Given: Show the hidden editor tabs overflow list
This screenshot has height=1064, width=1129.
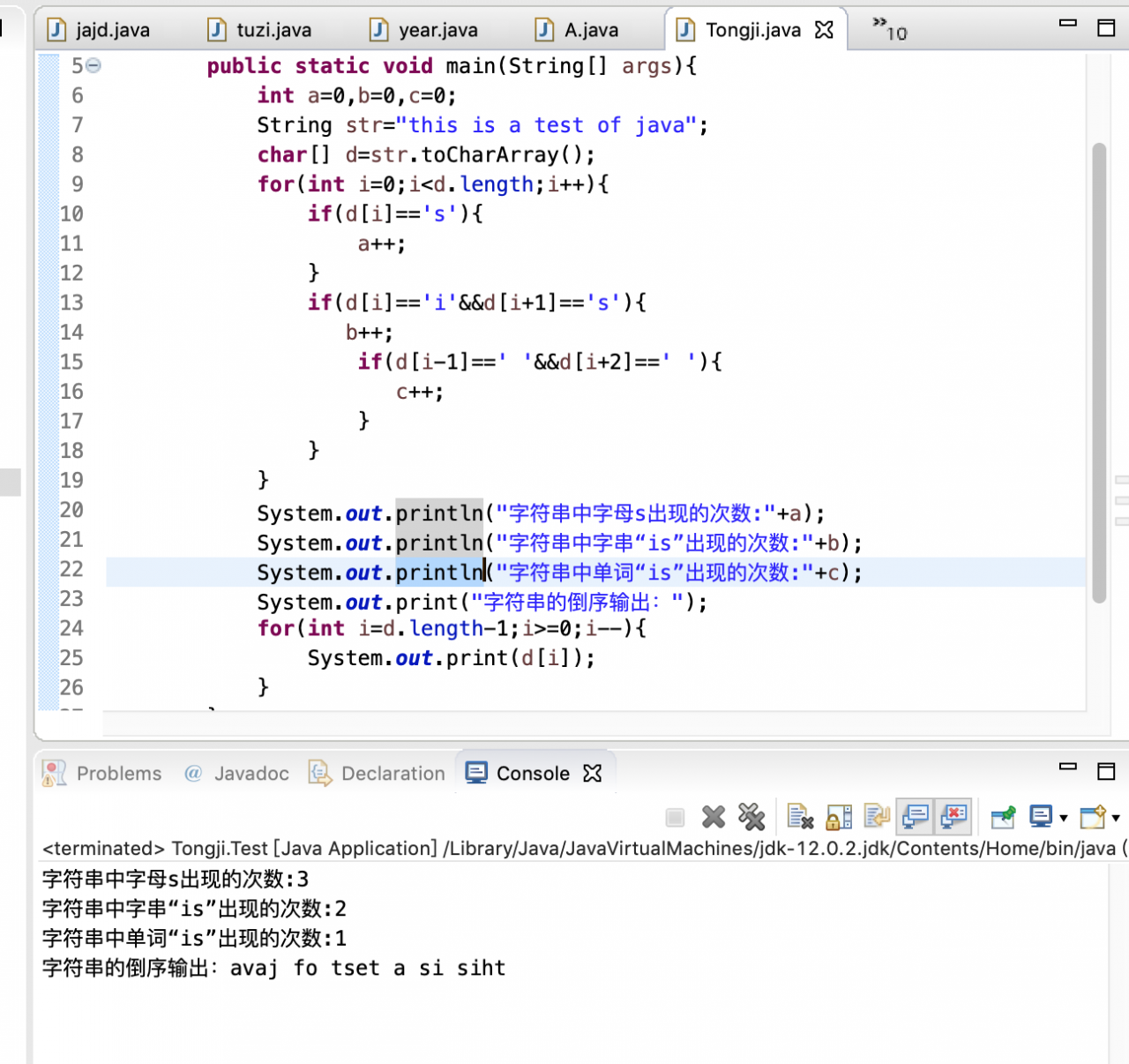Looking at the screenshot, I should (890, 29).
